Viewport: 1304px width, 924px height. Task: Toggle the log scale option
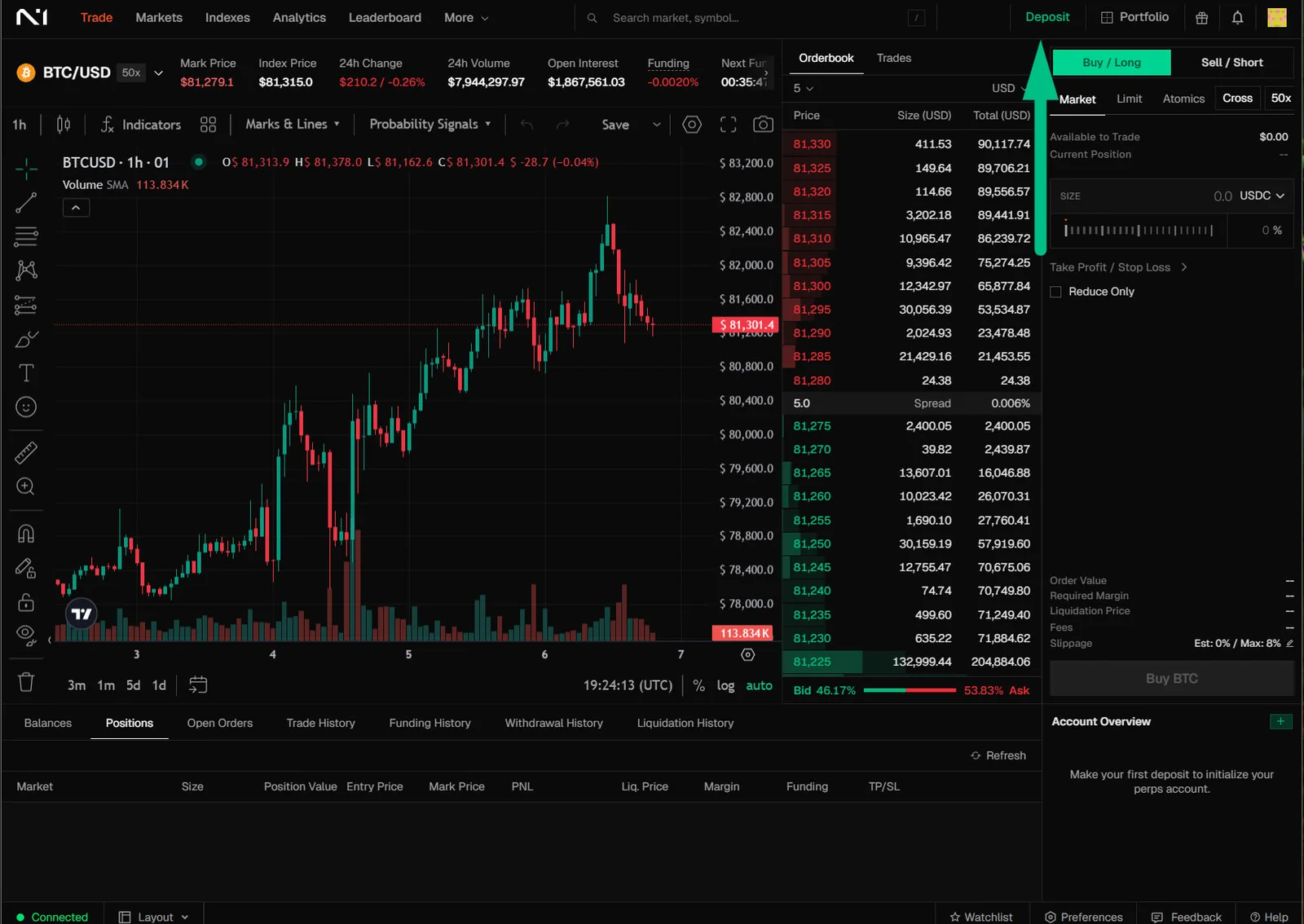coord(725,686)
